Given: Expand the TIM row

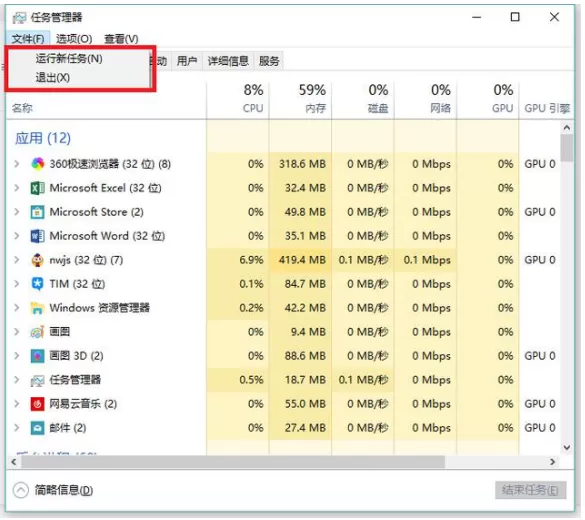Looking at the screenshot, I should point(16,284).
